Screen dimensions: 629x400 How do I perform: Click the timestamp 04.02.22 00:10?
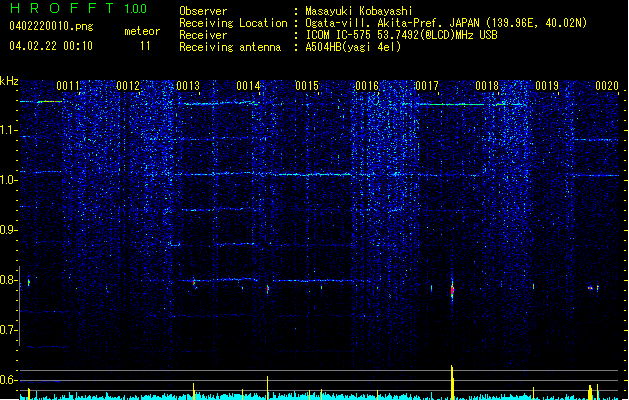coord(51,46)
